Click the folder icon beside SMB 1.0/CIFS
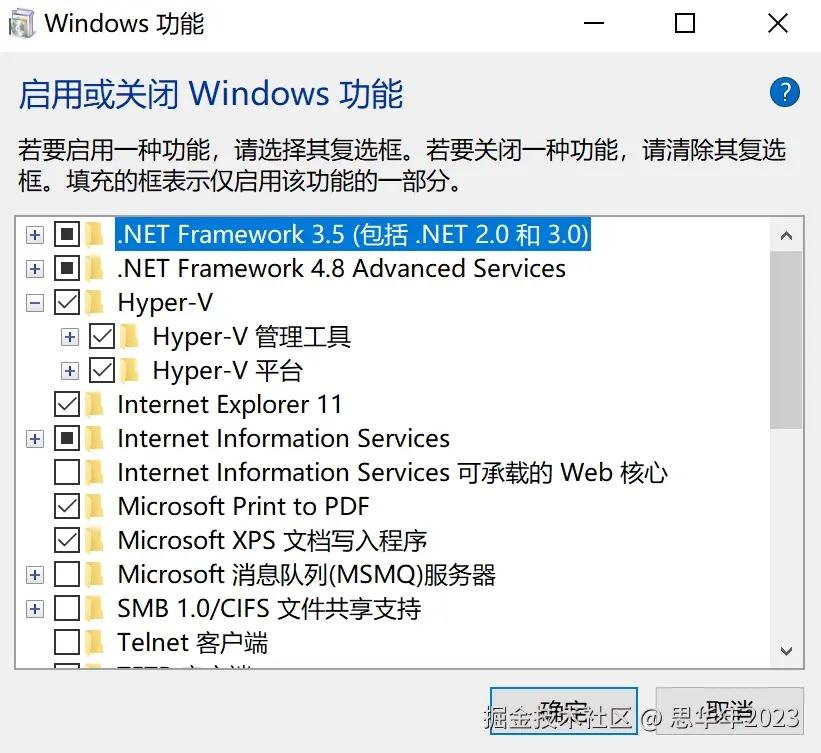 coord(95,608)
